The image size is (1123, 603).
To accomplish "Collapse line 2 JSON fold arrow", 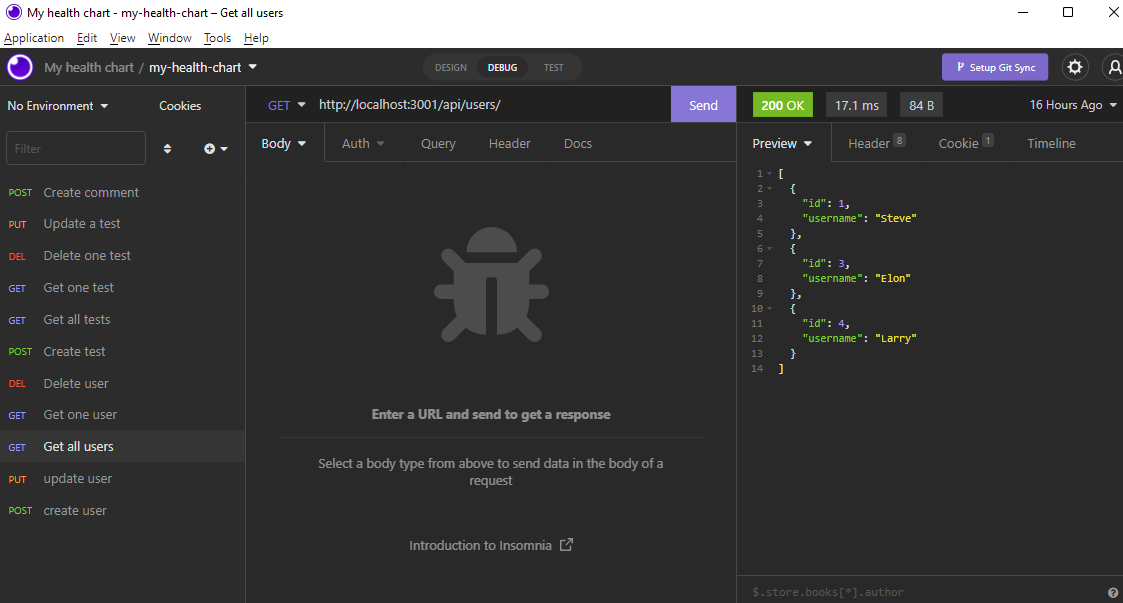I will [x=770, y=189].
